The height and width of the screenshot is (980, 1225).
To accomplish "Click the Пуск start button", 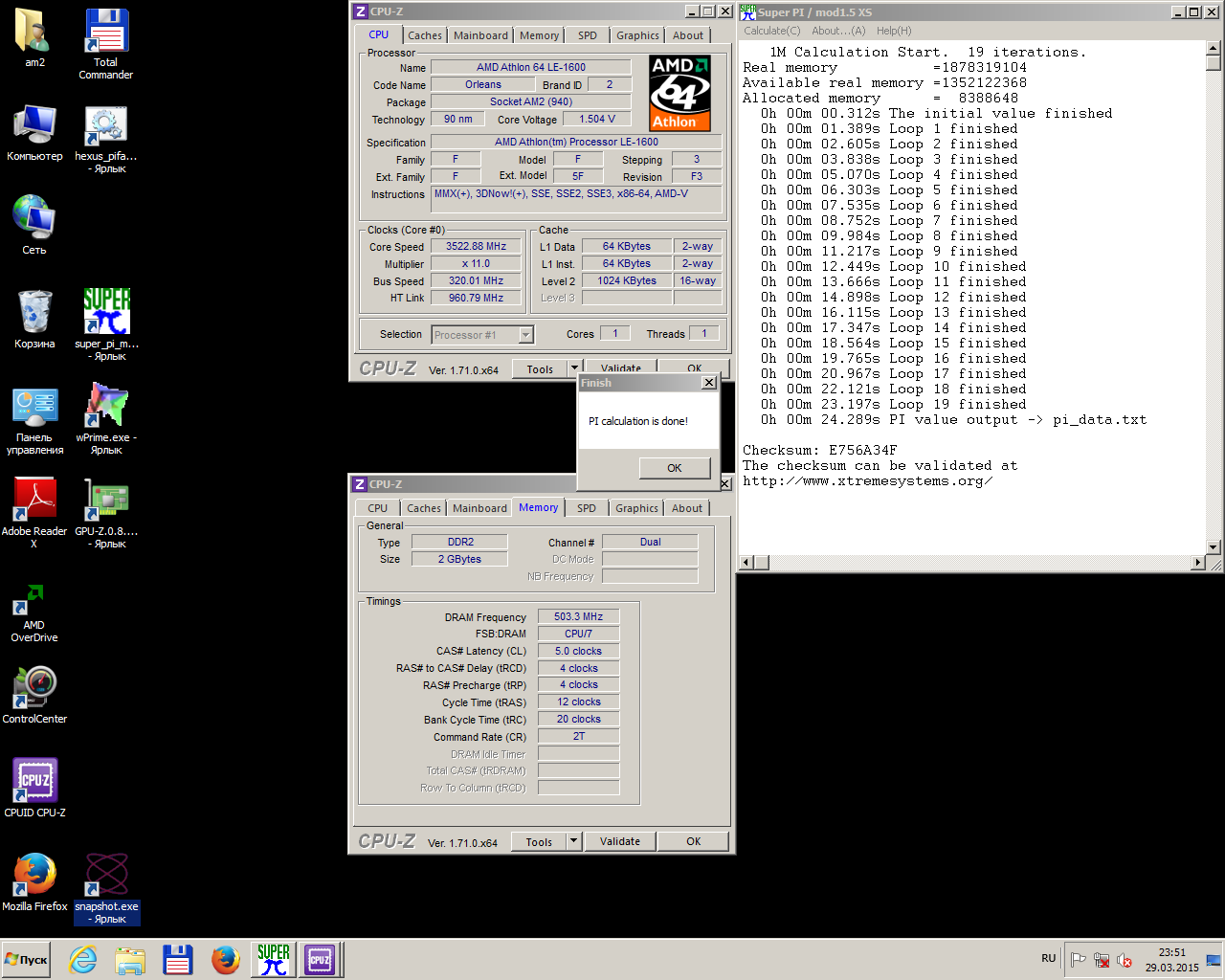I will tap(27, 960).
